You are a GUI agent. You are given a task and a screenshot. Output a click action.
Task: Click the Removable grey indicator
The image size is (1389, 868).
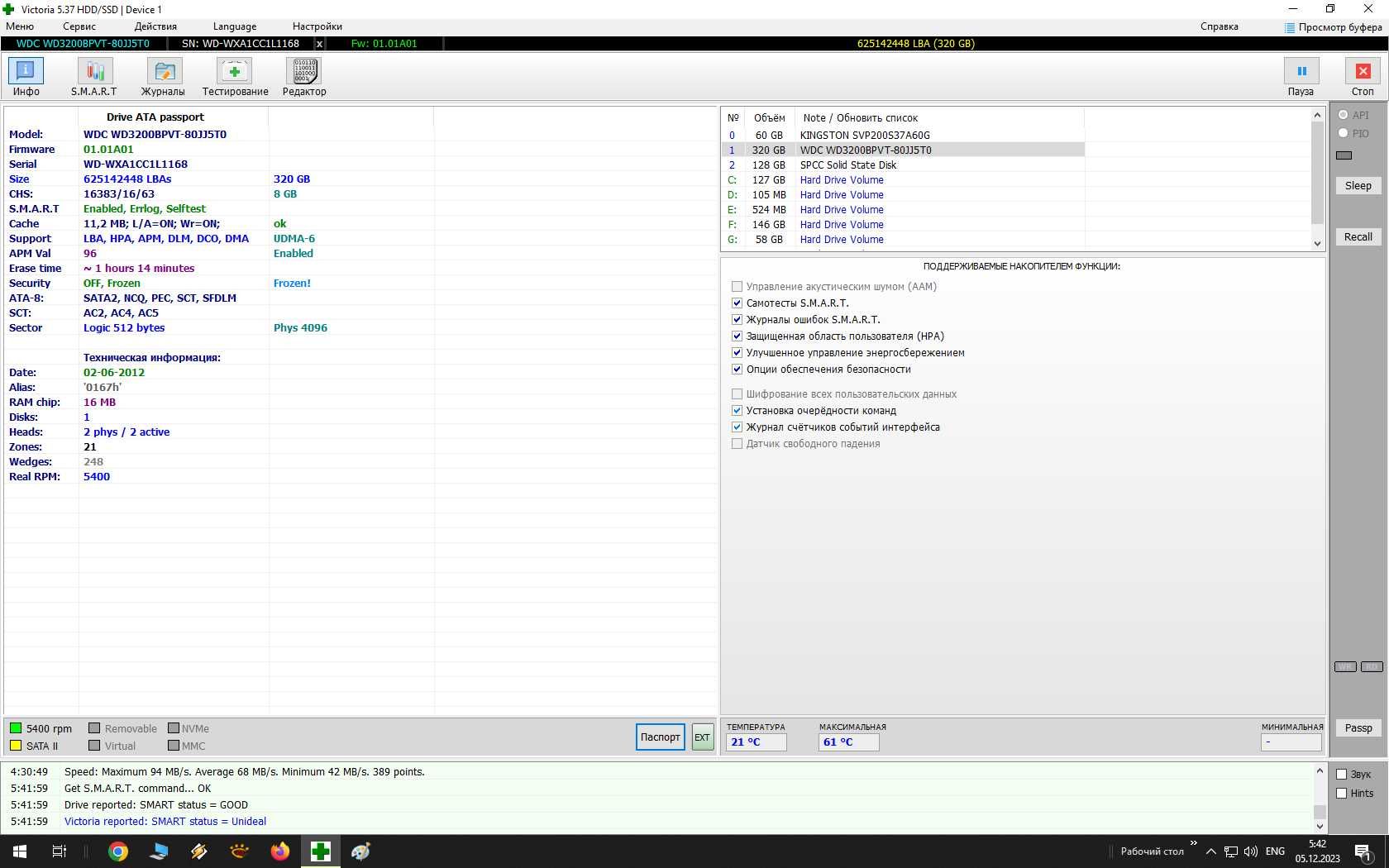point(94,728)
